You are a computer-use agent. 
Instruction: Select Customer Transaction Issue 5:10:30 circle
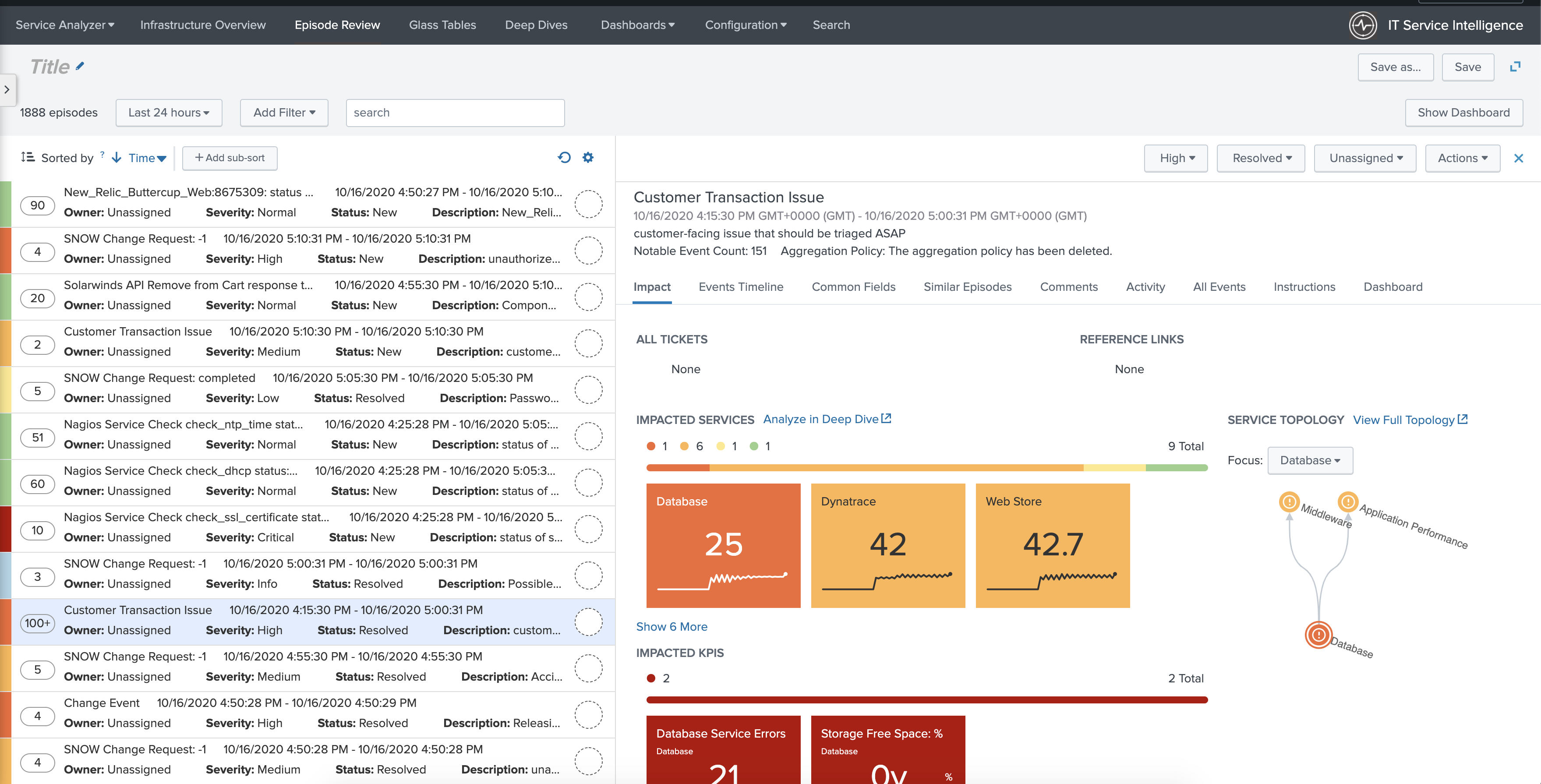[588, 344]
